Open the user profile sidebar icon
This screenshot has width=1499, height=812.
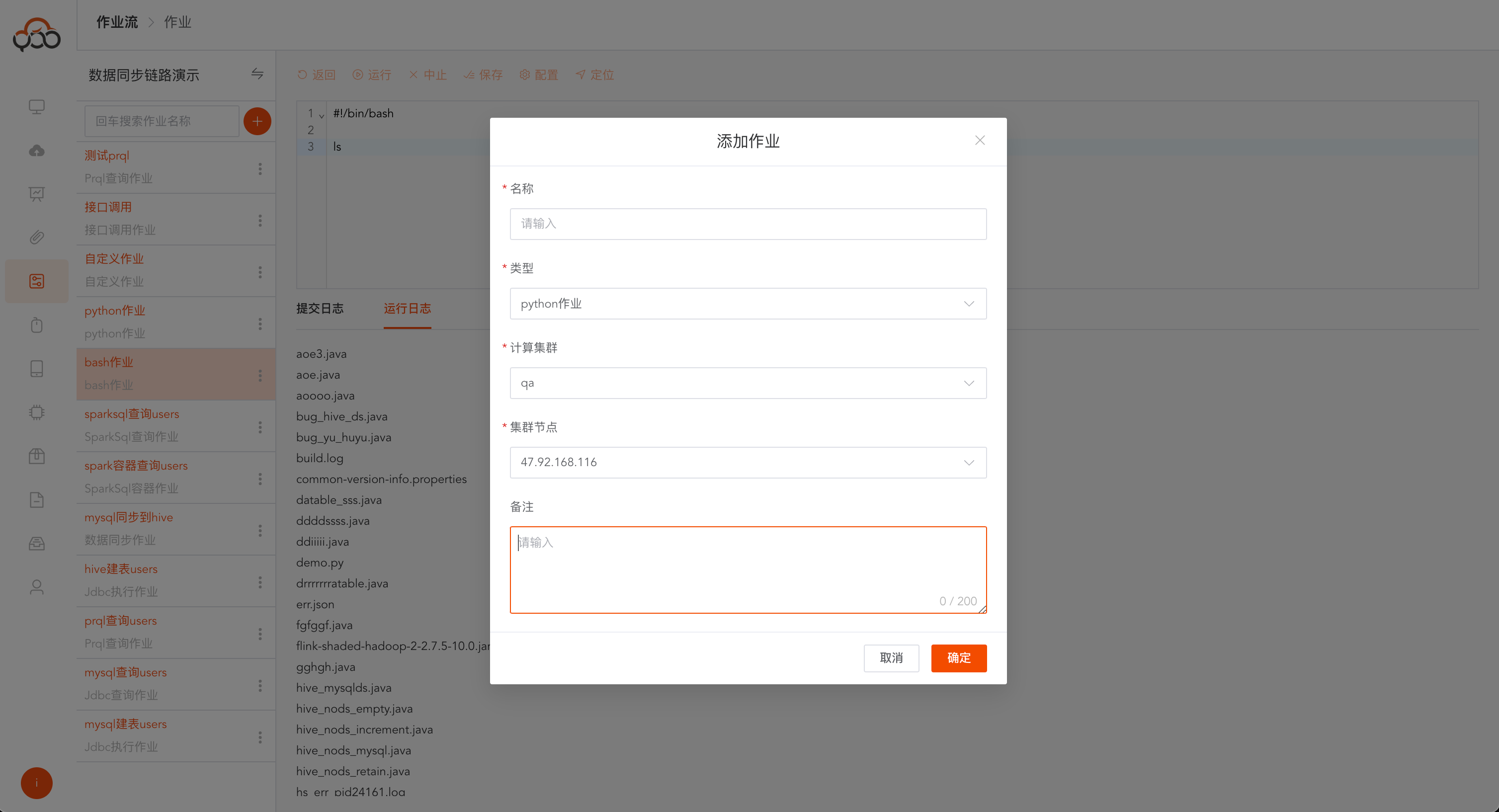(x=37, y=587)
